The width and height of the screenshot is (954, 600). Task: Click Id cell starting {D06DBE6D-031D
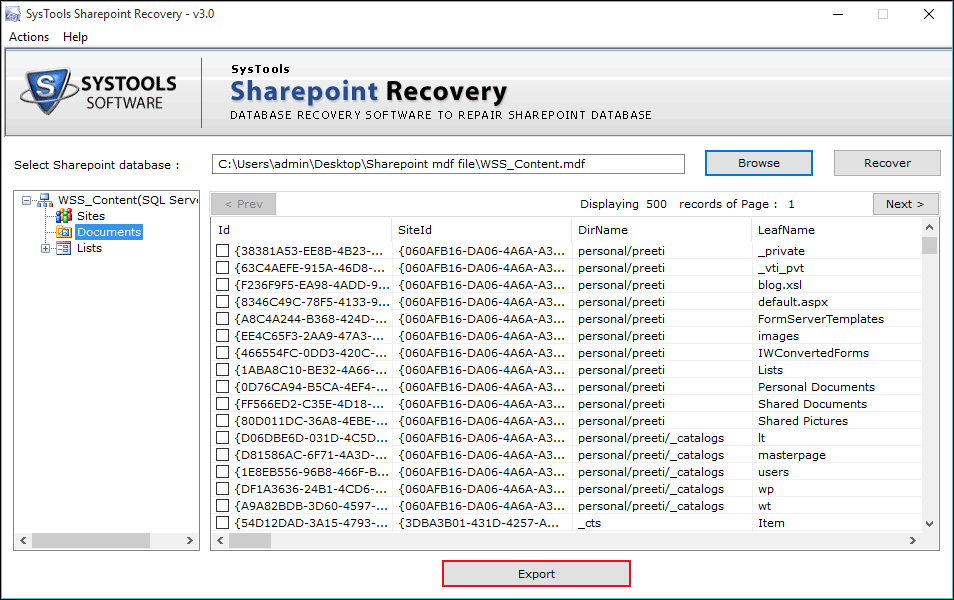coord(311,438)
